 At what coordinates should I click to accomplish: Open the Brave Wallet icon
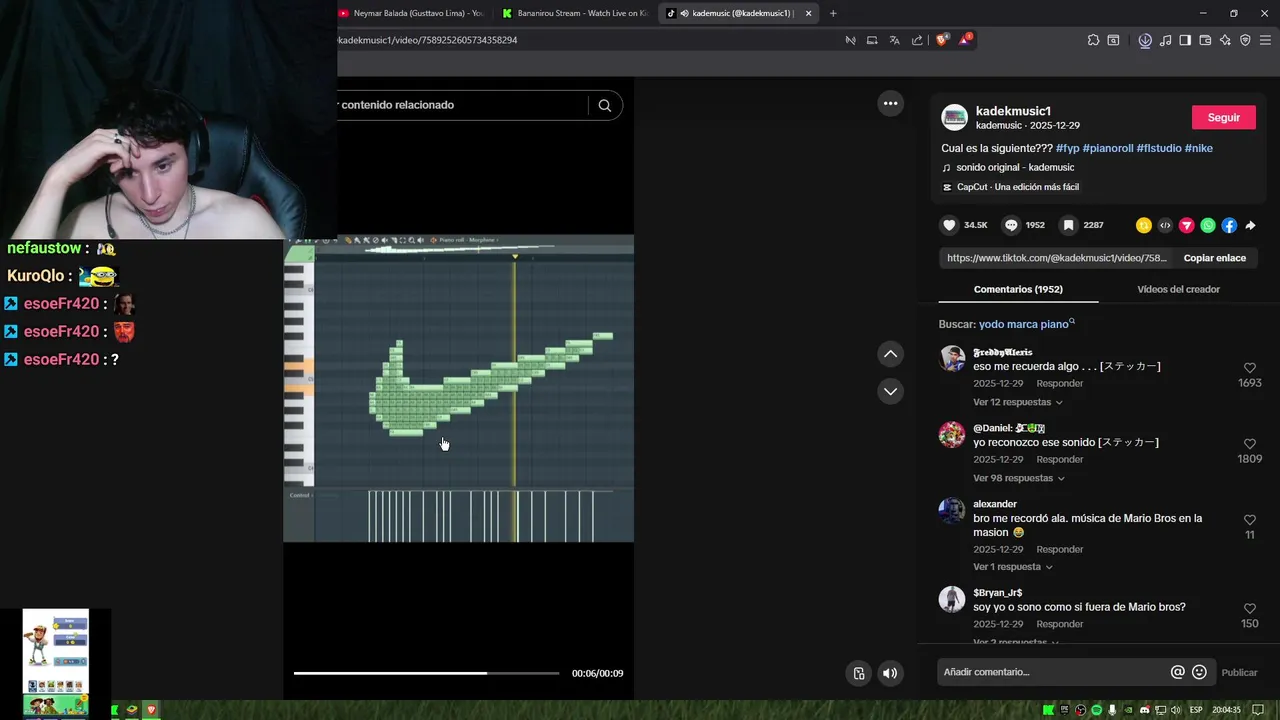pos(1205,40)
